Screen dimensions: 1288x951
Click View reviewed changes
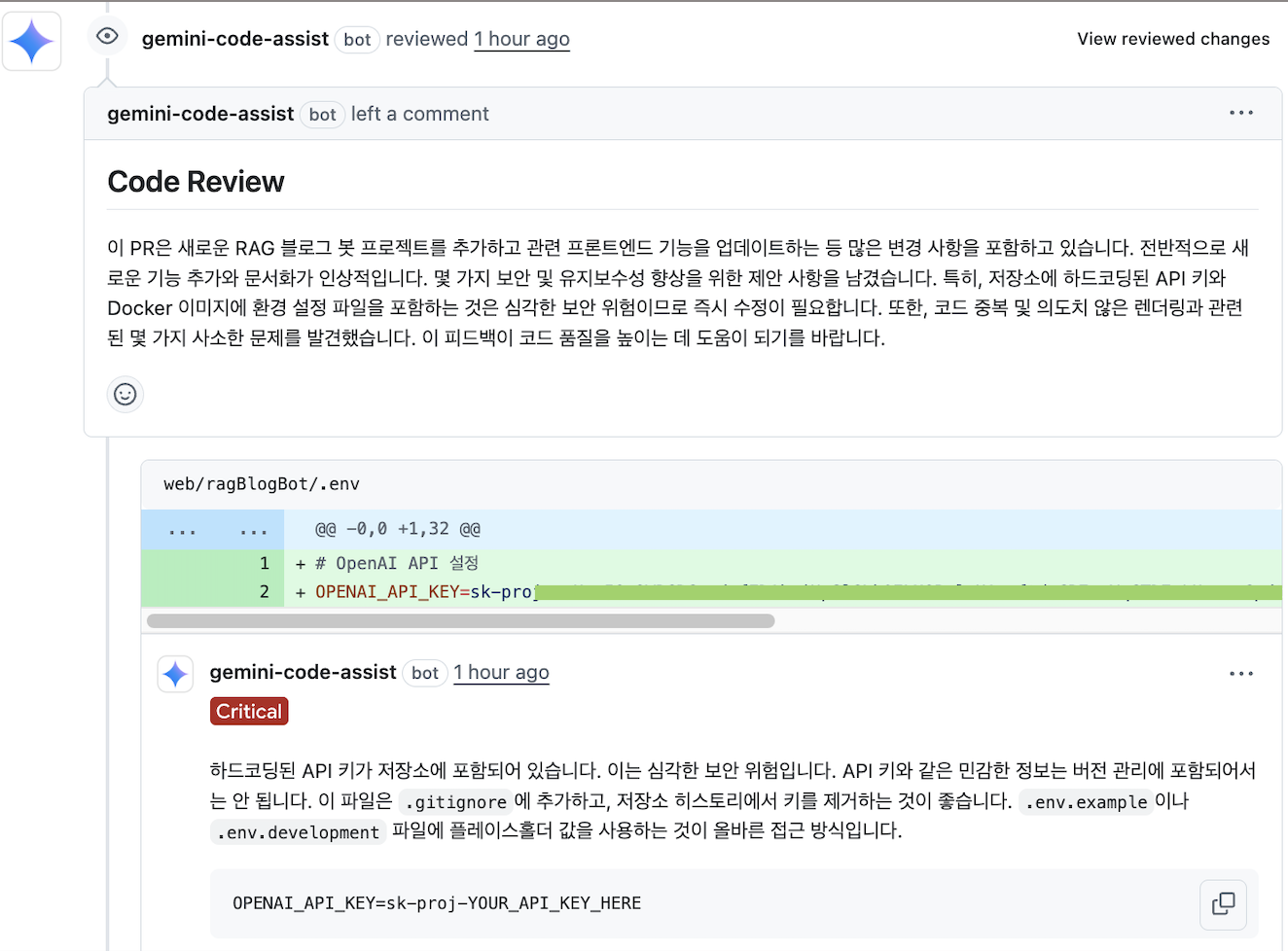pyautogui.click(x=1173, y=39)
